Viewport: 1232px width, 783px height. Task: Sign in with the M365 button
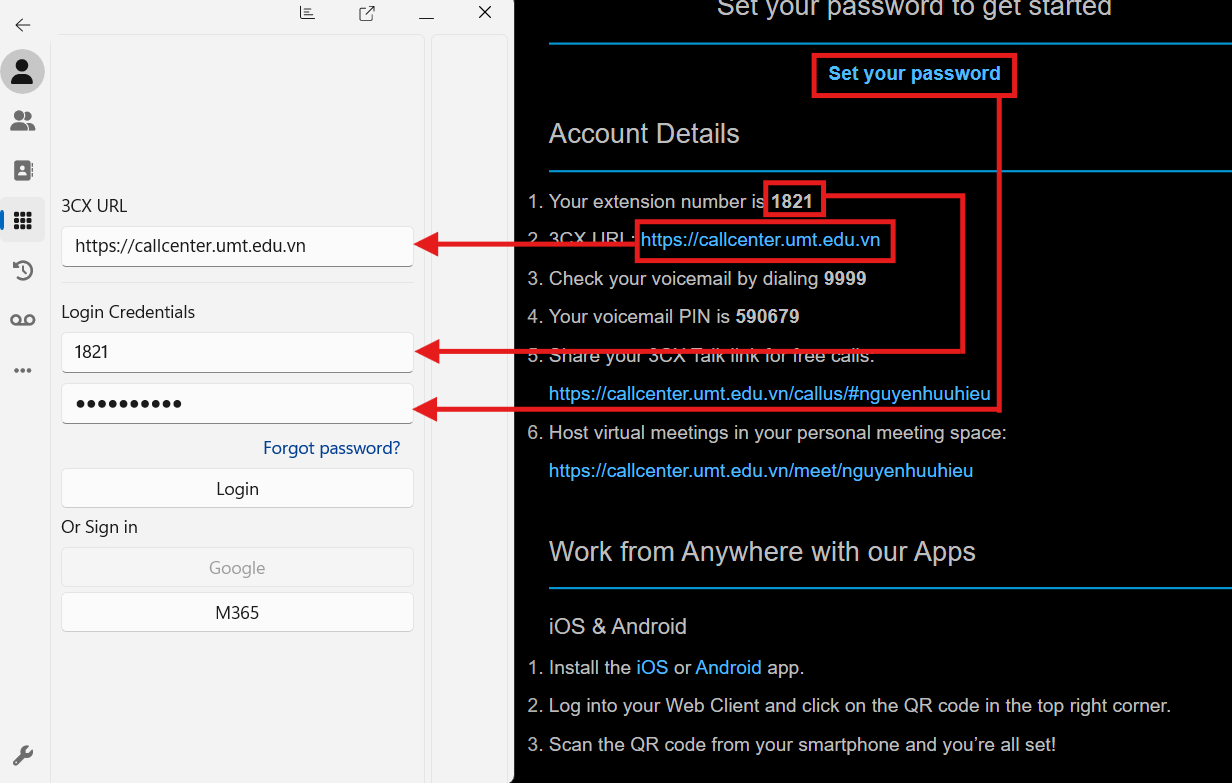click(237, 612)
